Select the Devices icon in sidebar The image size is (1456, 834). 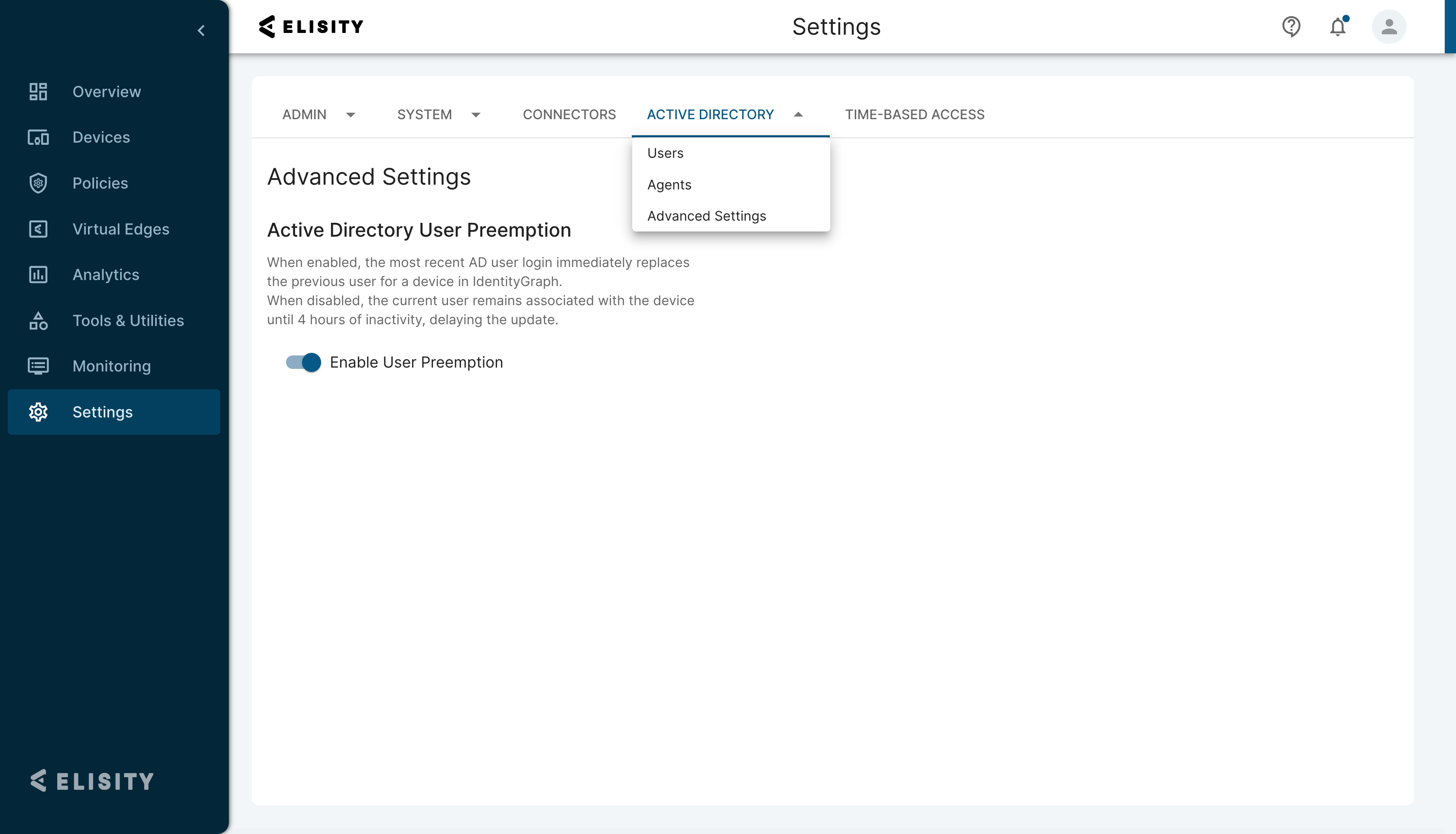(39, 137)
